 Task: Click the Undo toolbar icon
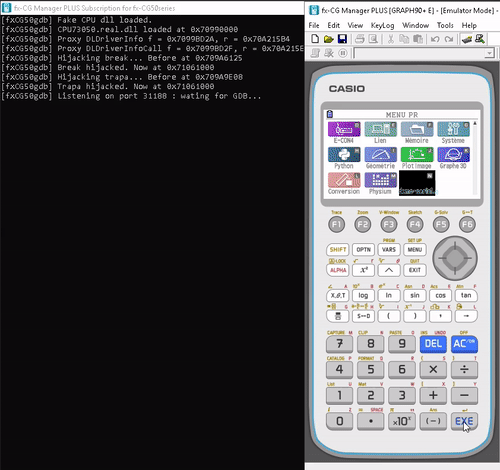click(435, 39)
